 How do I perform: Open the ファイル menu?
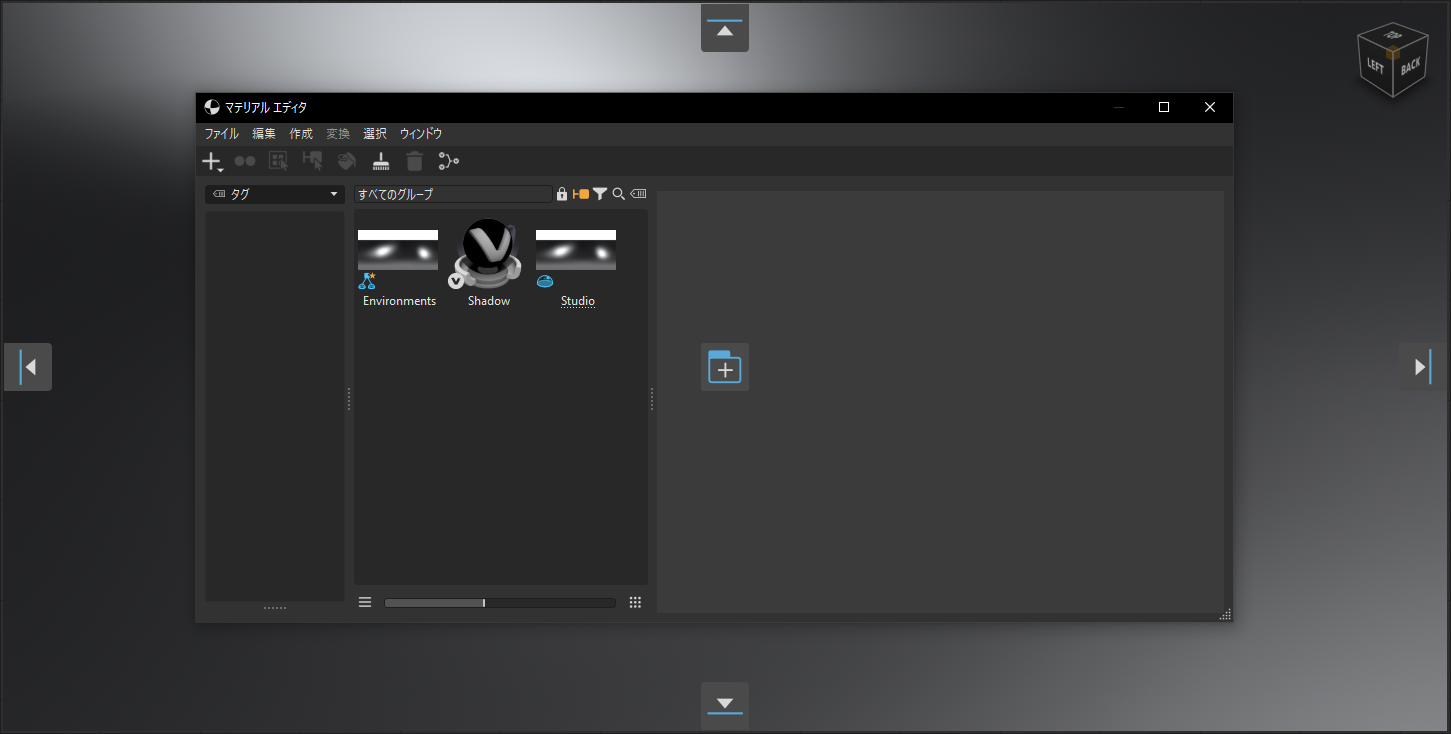pos(222,134)
